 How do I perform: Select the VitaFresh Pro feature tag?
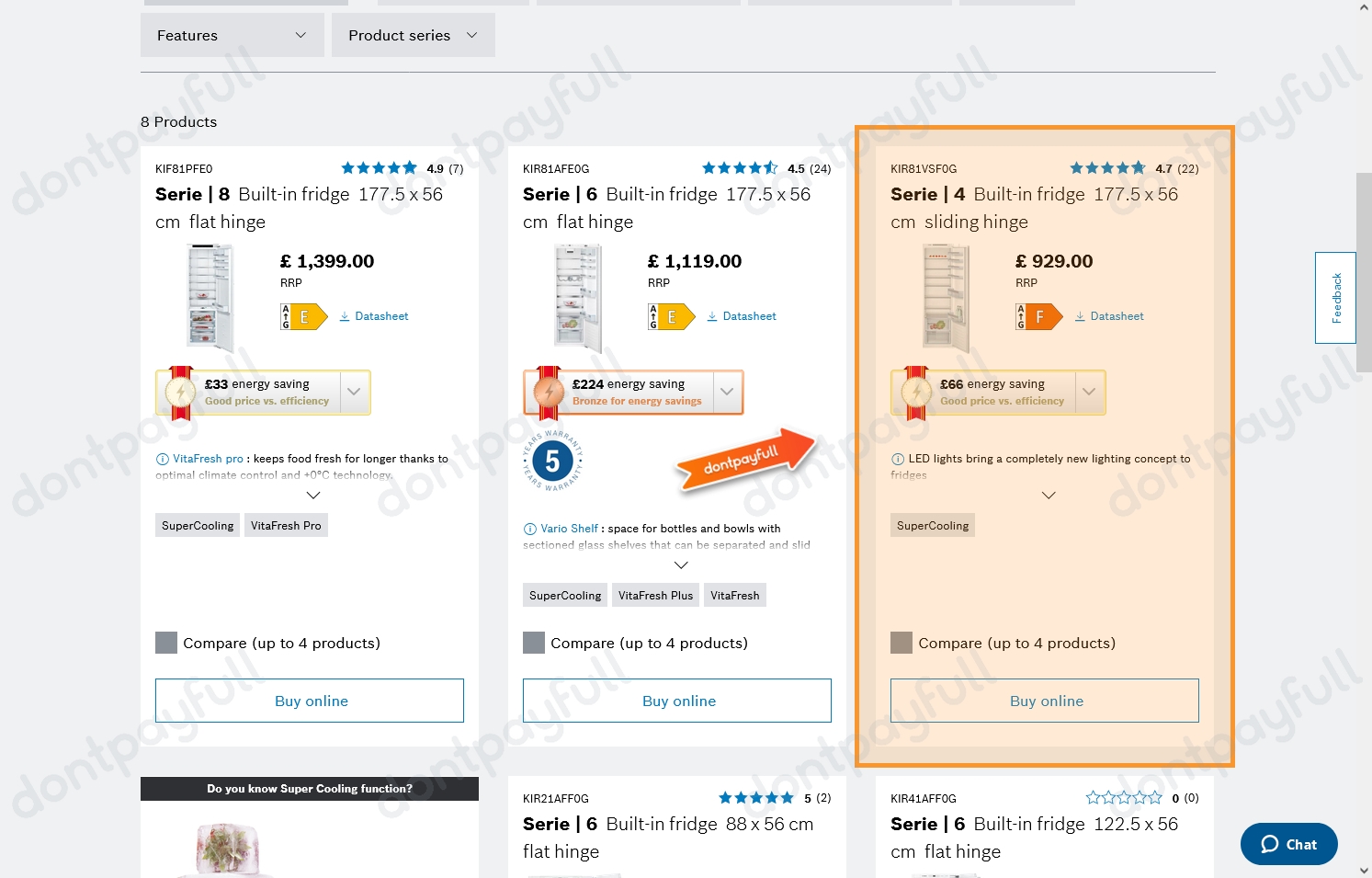pos(286,526)
